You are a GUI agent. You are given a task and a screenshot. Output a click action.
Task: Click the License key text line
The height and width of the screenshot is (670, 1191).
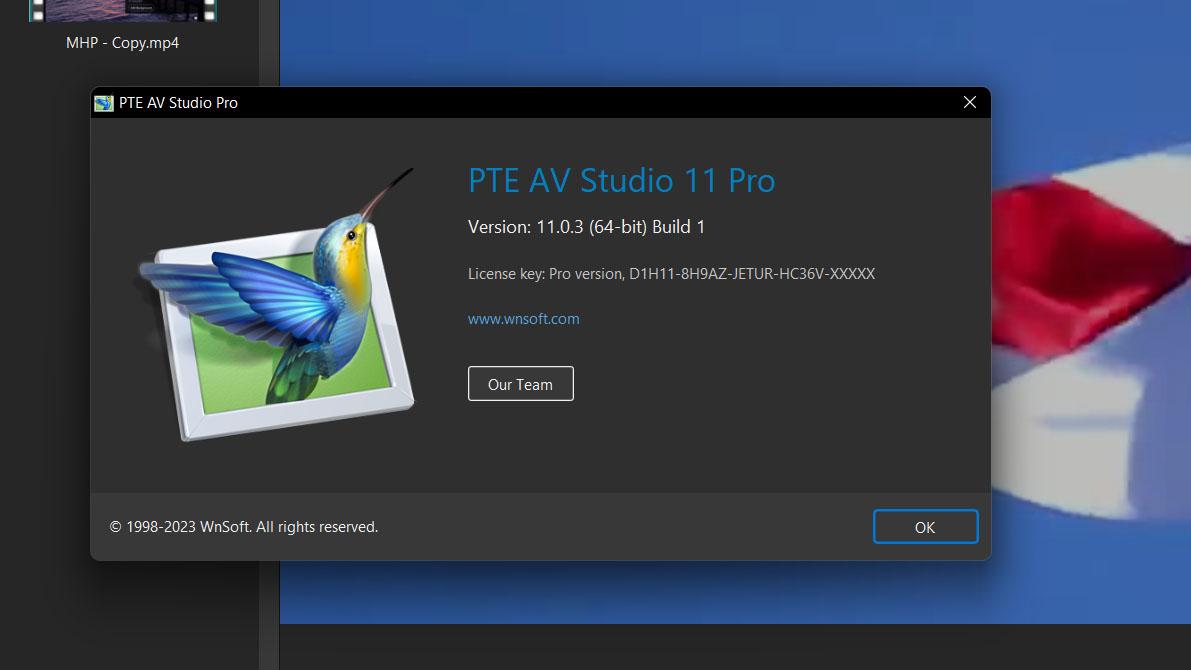pyautogui.click(x=671, y=273)
